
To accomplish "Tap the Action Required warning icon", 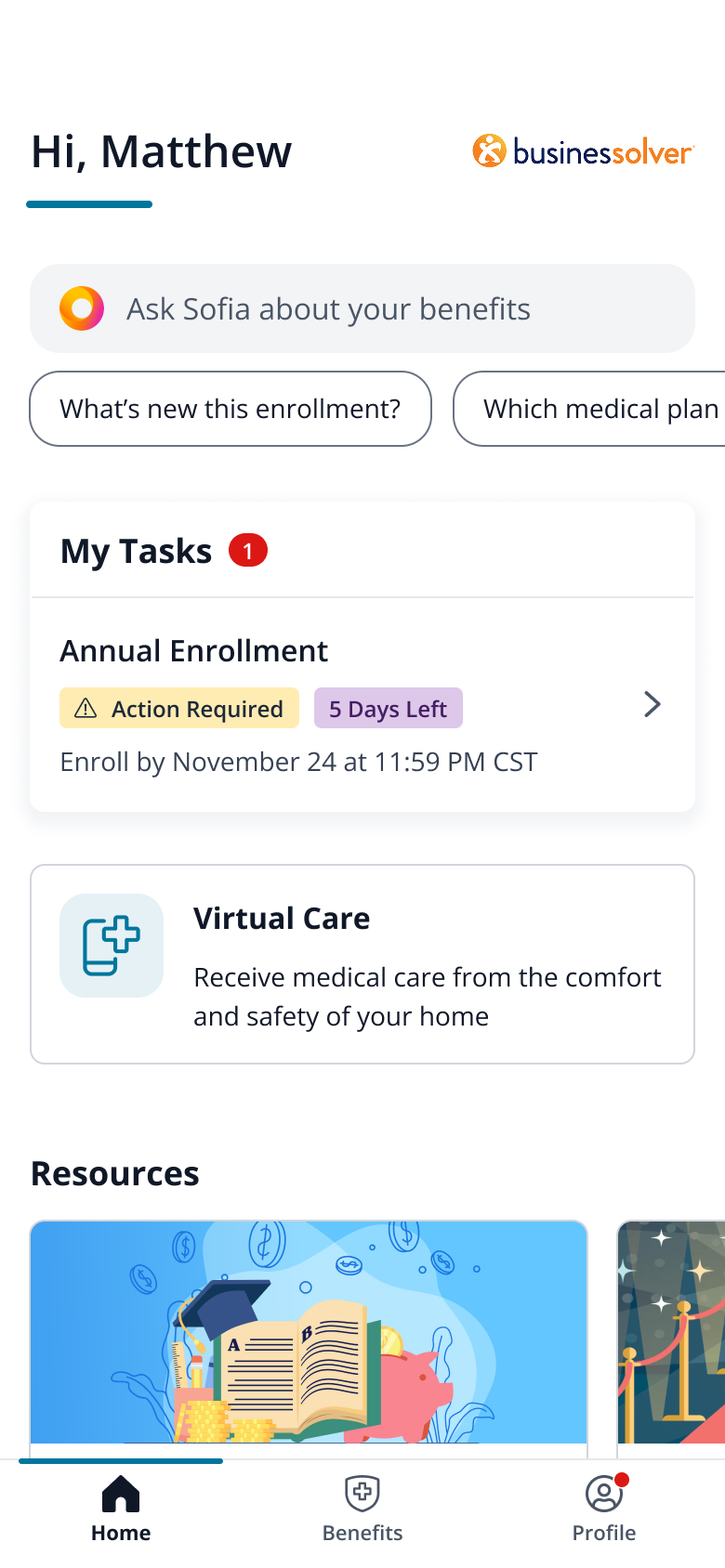I will click(86, 709).
